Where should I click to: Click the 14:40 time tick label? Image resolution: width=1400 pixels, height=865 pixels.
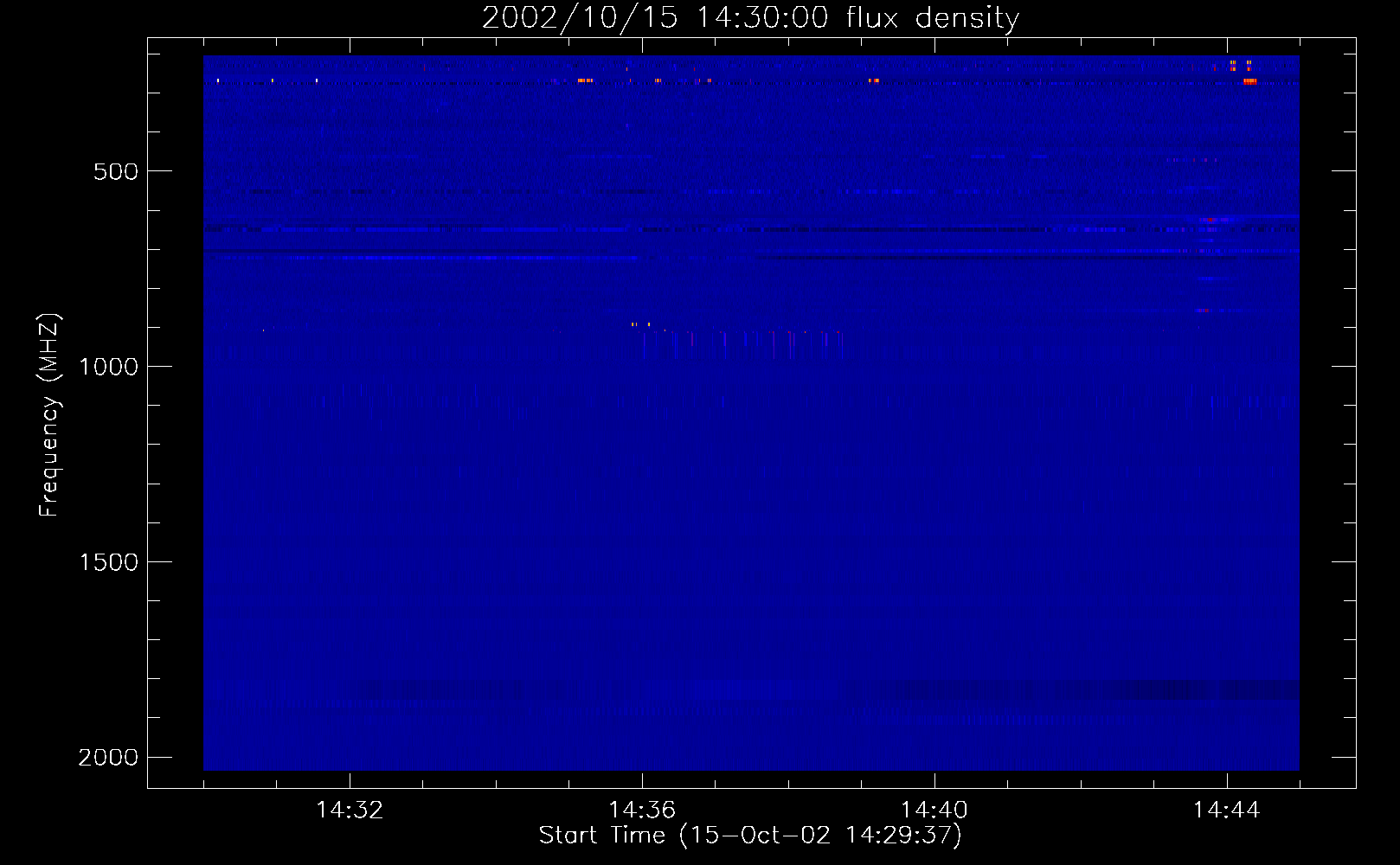coord(934,810)
